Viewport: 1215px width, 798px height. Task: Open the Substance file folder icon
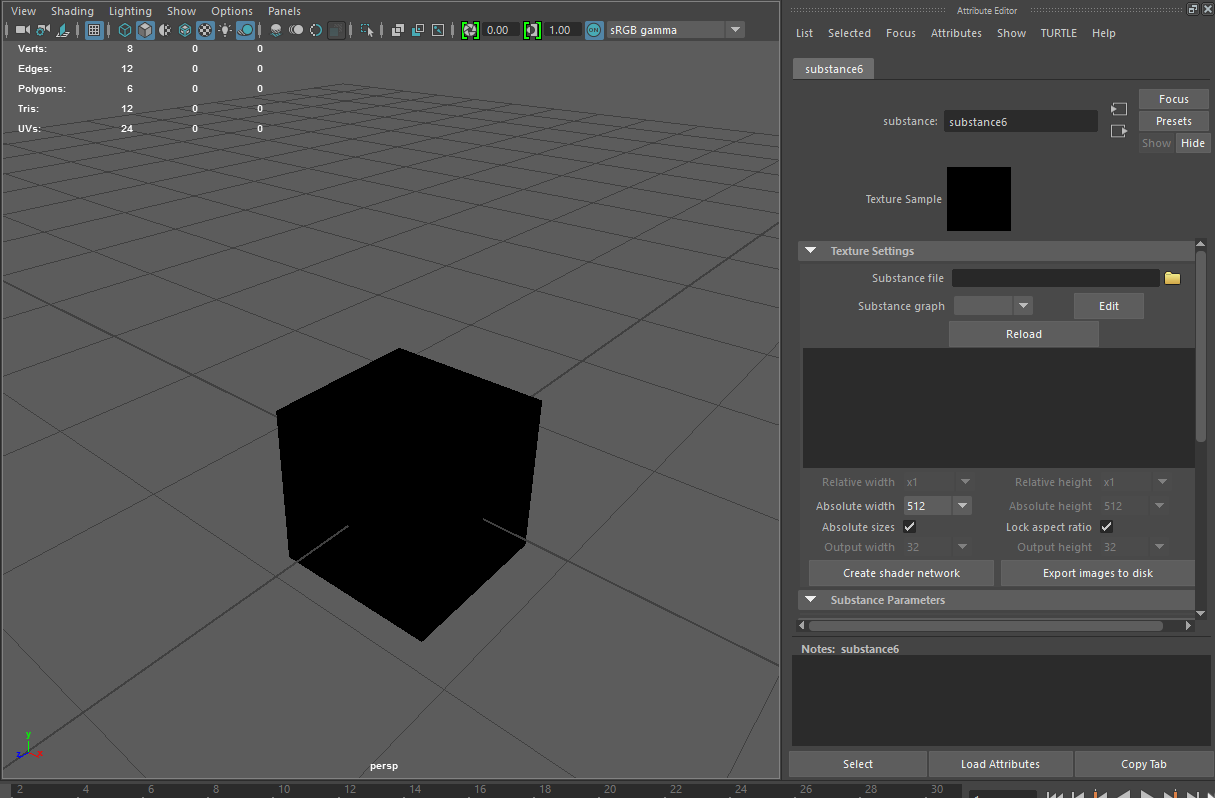coord(1172,278)
